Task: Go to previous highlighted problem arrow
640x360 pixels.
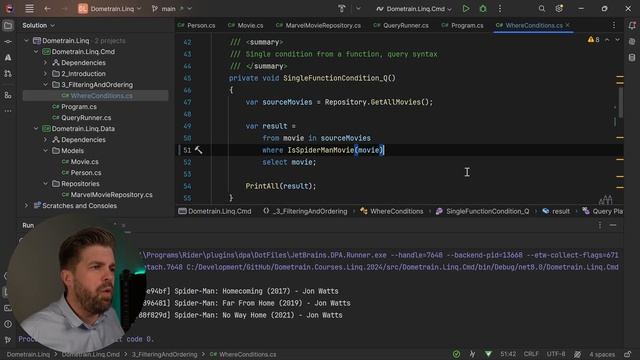Action: coord(607,40)
